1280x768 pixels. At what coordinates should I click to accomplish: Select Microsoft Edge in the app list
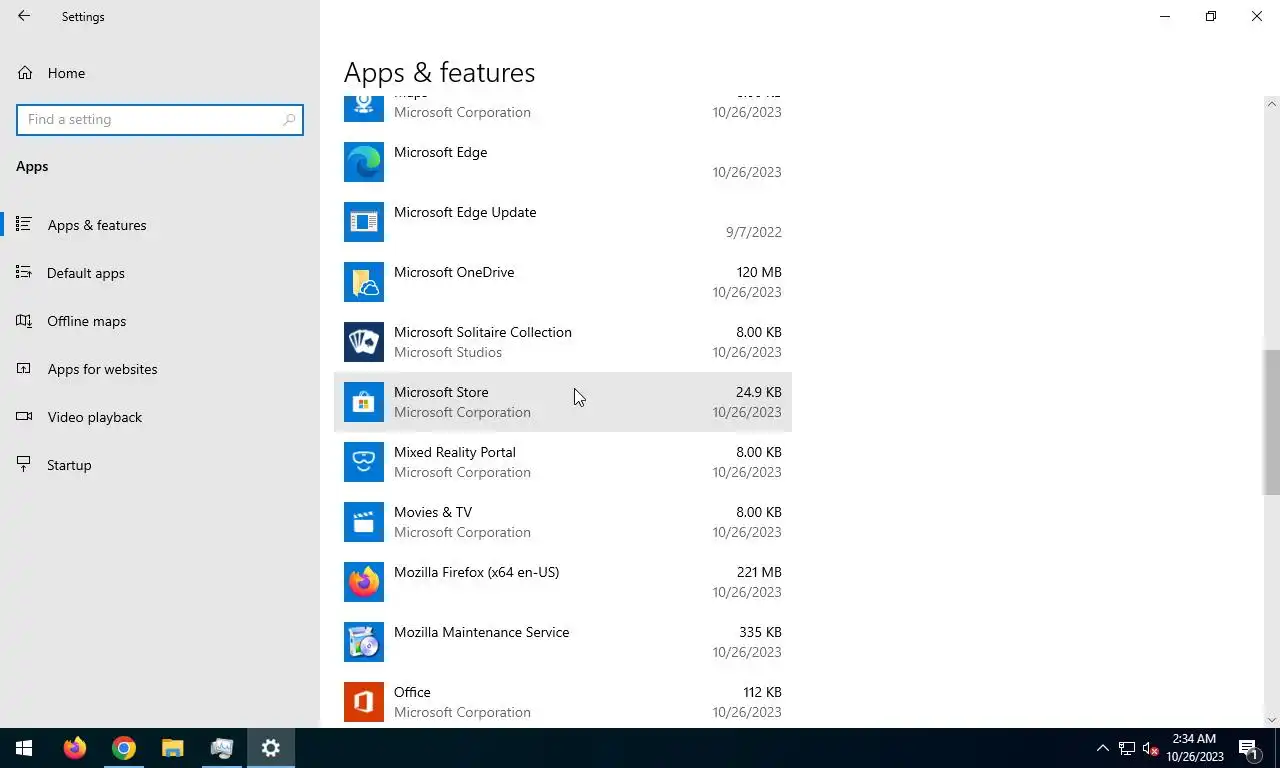tap(563, 162)
